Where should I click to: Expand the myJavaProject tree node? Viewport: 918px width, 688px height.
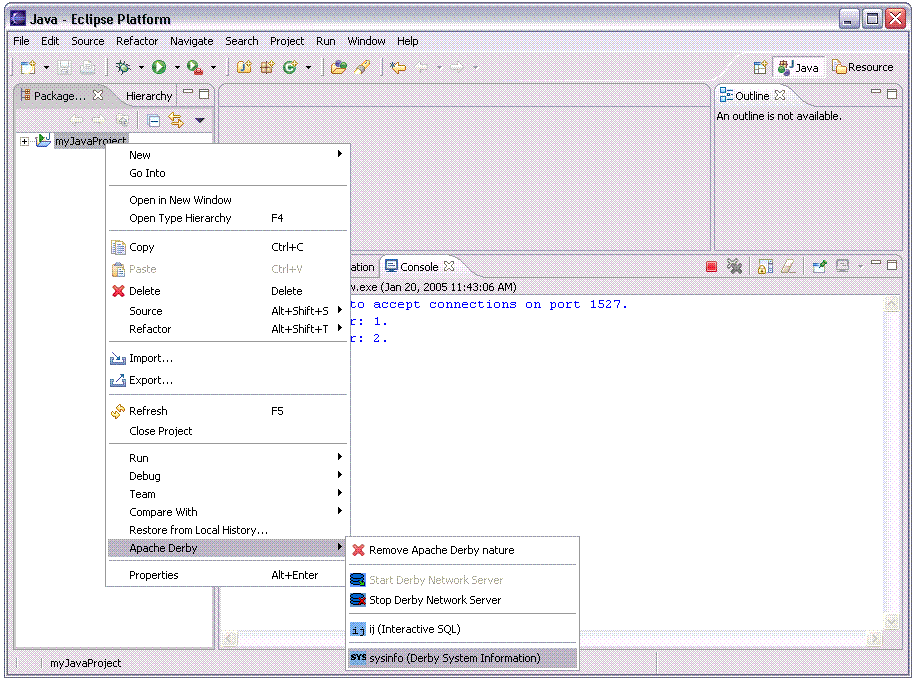tap(25, 141)
